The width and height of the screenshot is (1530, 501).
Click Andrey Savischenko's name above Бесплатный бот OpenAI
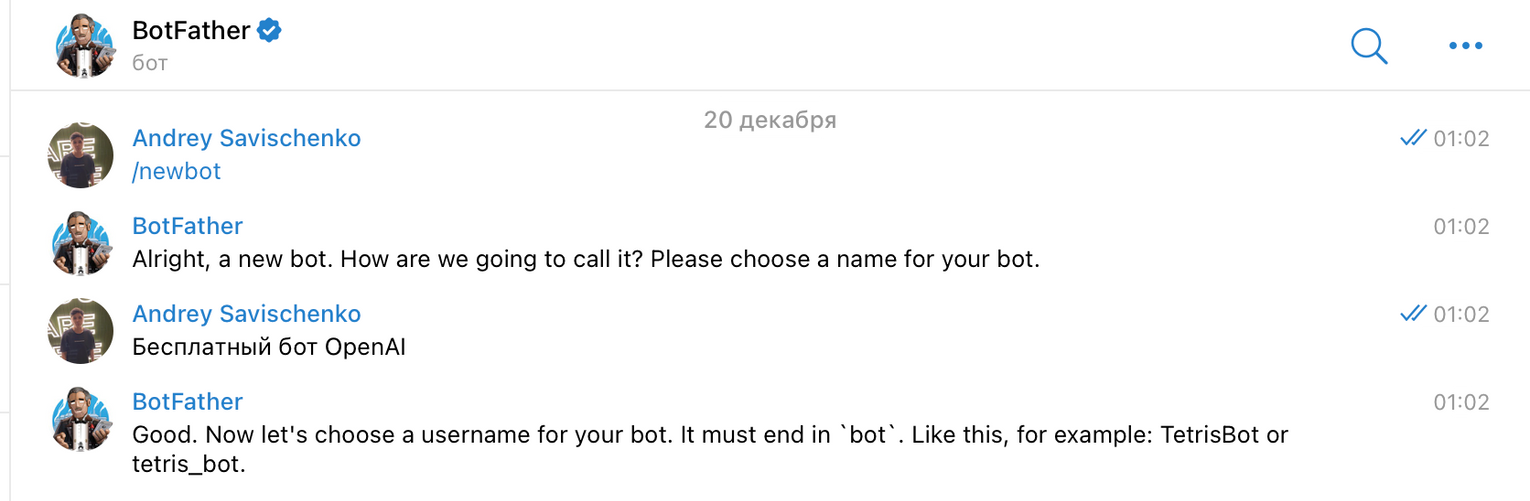pyautogui.click(x=246, y=314)
